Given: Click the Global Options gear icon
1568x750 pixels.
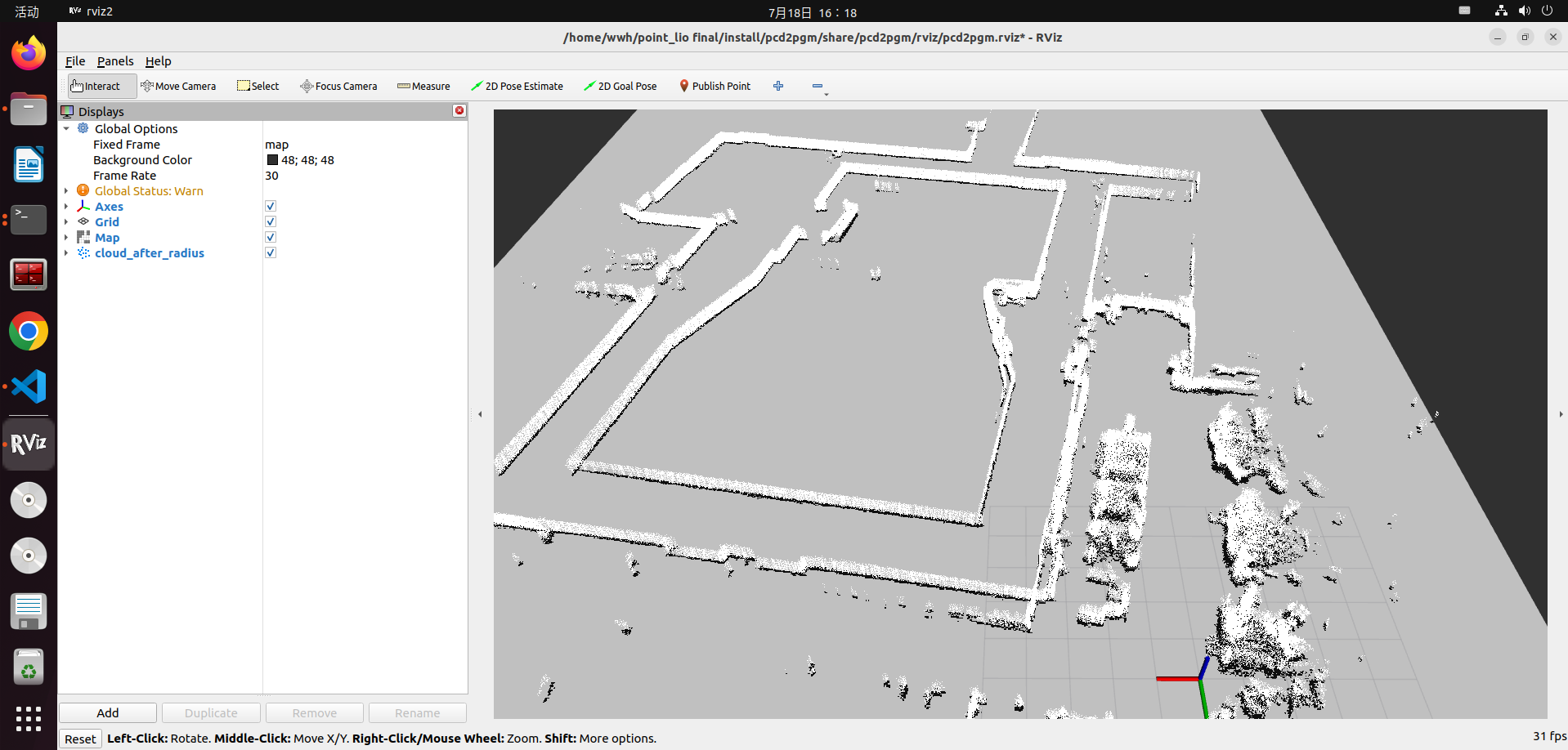Looking at the screenshot, I should [83, 128].
